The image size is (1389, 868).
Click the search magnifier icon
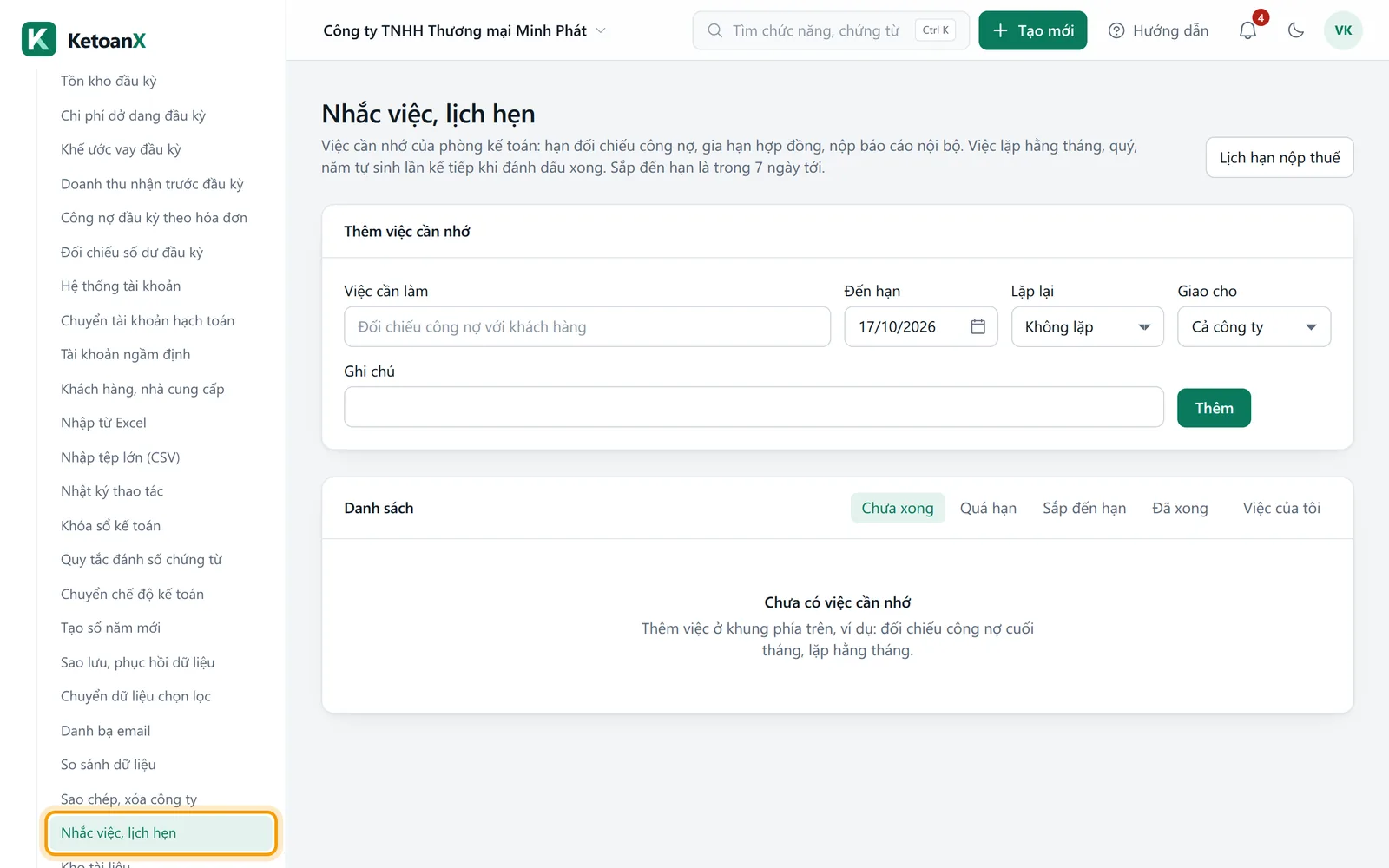point(714,30)
